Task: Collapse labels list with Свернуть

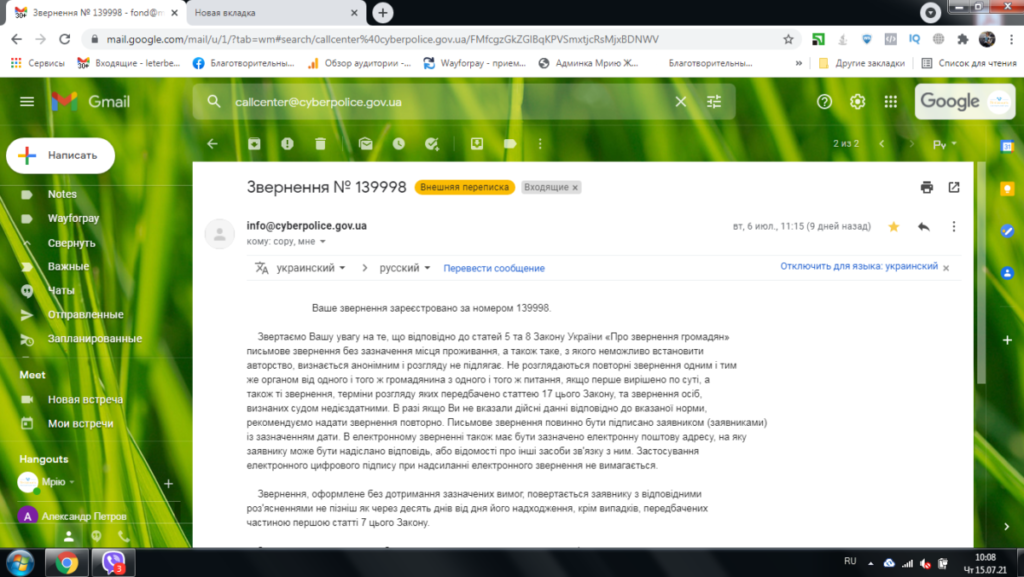Action: click(71, 242)
